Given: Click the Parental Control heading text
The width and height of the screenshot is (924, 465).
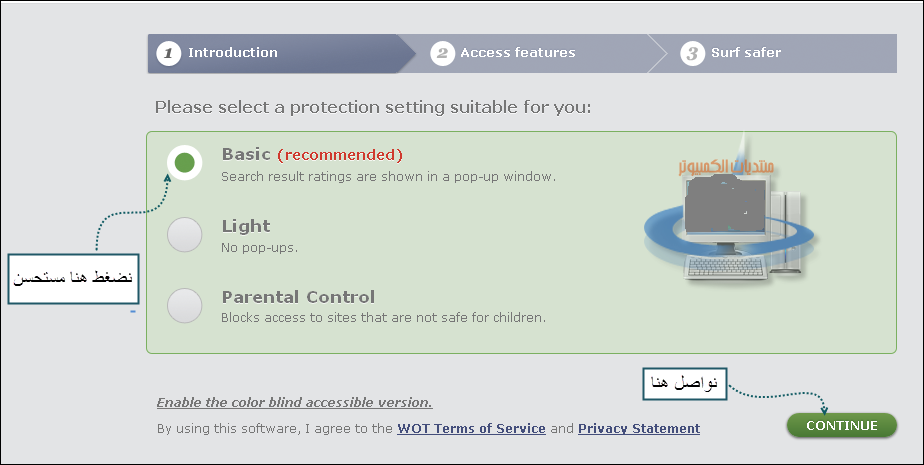Looking at the screenshot, I should 298,296.
